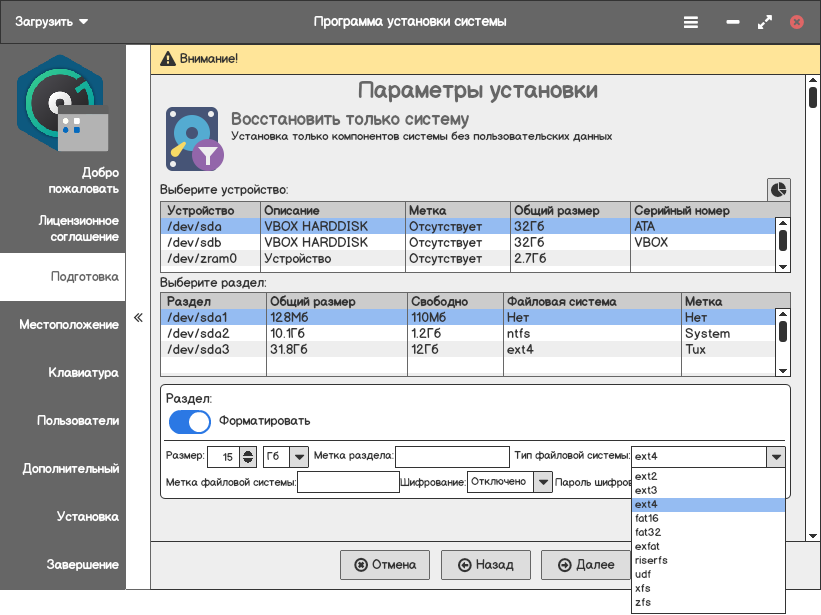Open the Загрузить dropdown menu

pos(51,22)
